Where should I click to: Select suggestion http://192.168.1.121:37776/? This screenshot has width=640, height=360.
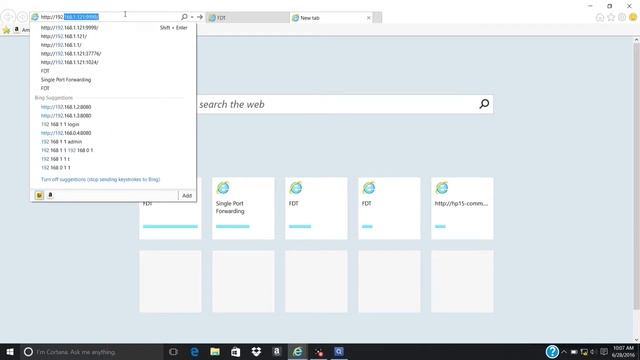(71, 53)
